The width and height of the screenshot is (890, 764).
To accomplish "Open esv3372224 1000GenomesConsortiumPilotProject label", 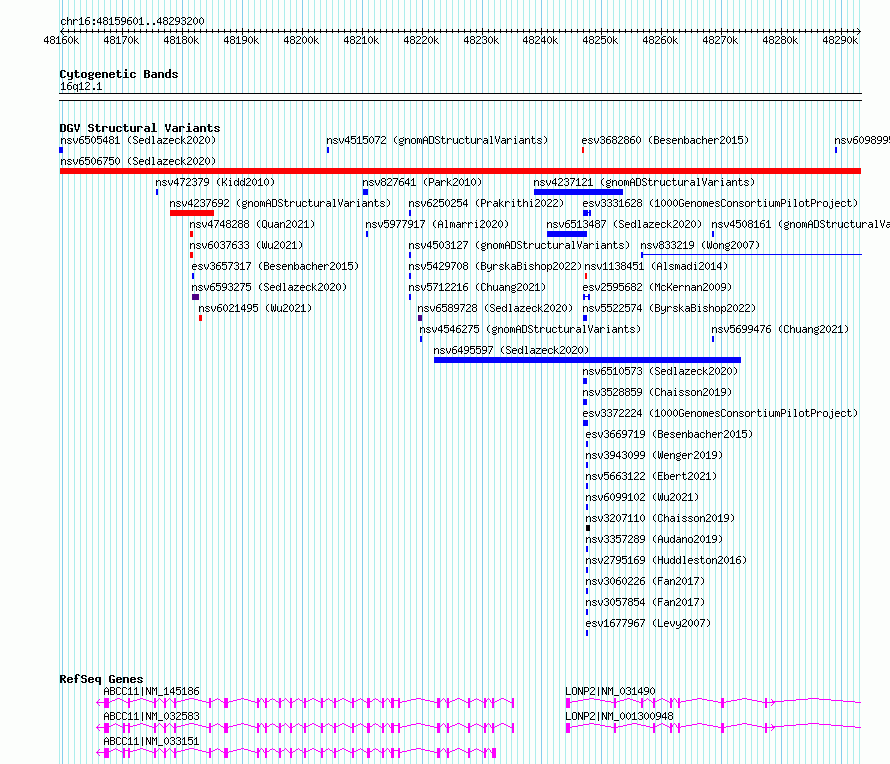I will (720, 413).
